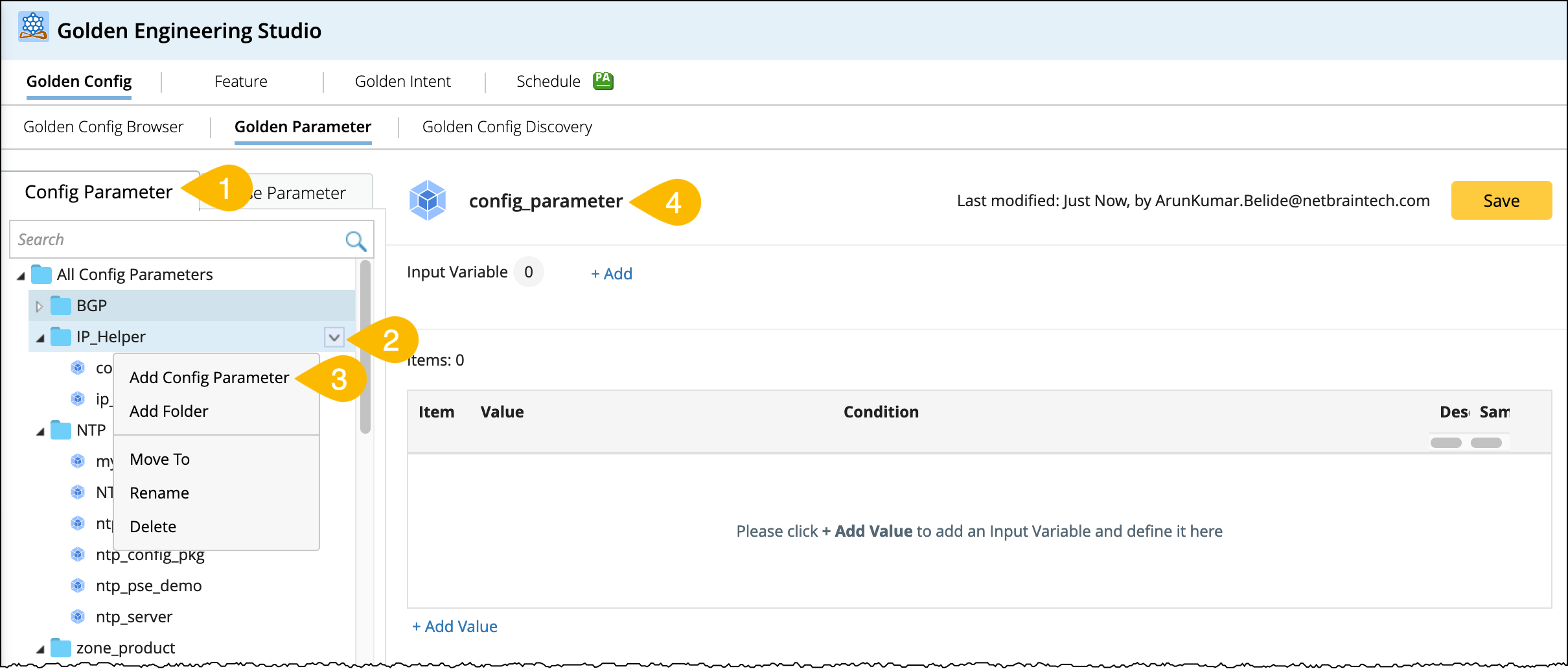
Task: Click the Golden Engineering Studio logo icon
Action: [33, 27]
